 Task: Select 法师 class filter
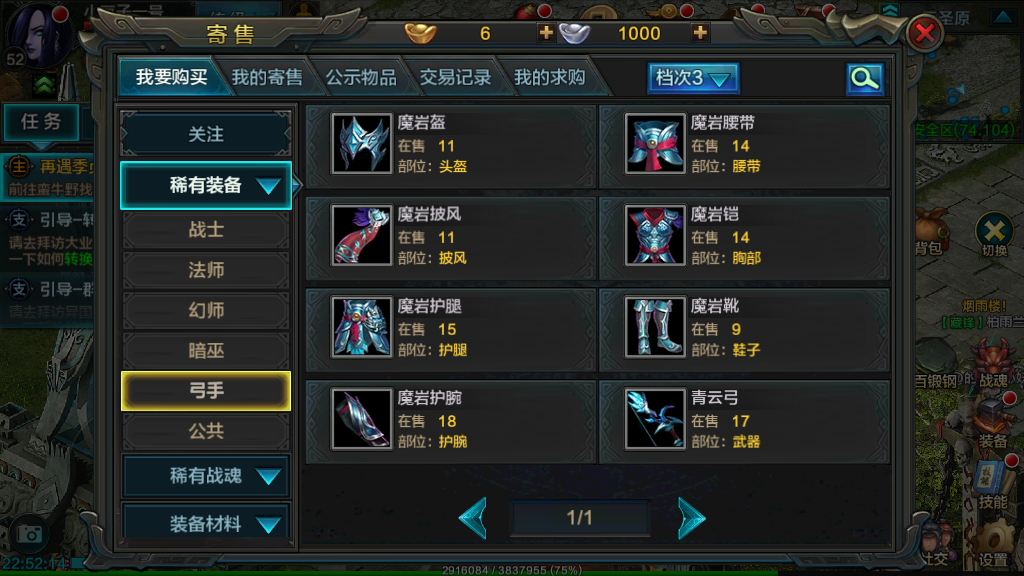(206, 270)
